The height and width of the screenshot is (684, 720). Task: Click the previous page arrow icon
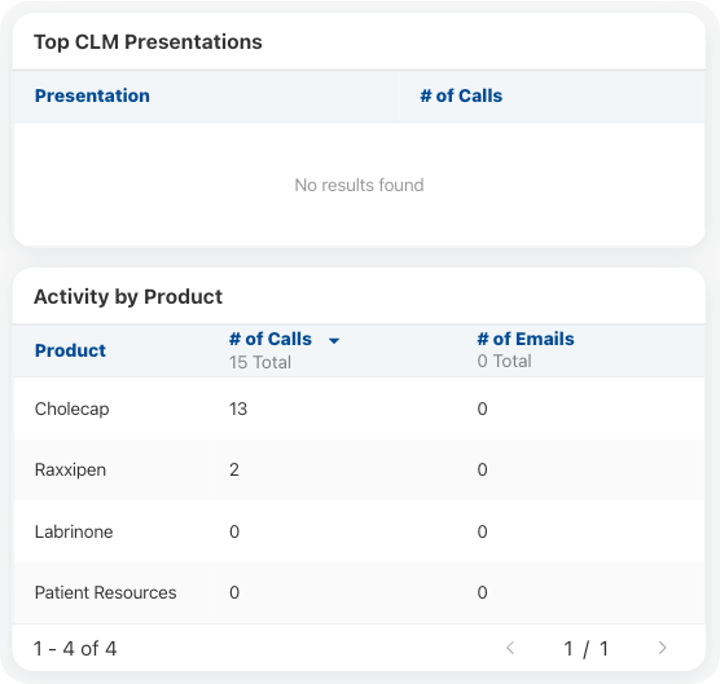[510, 648]
